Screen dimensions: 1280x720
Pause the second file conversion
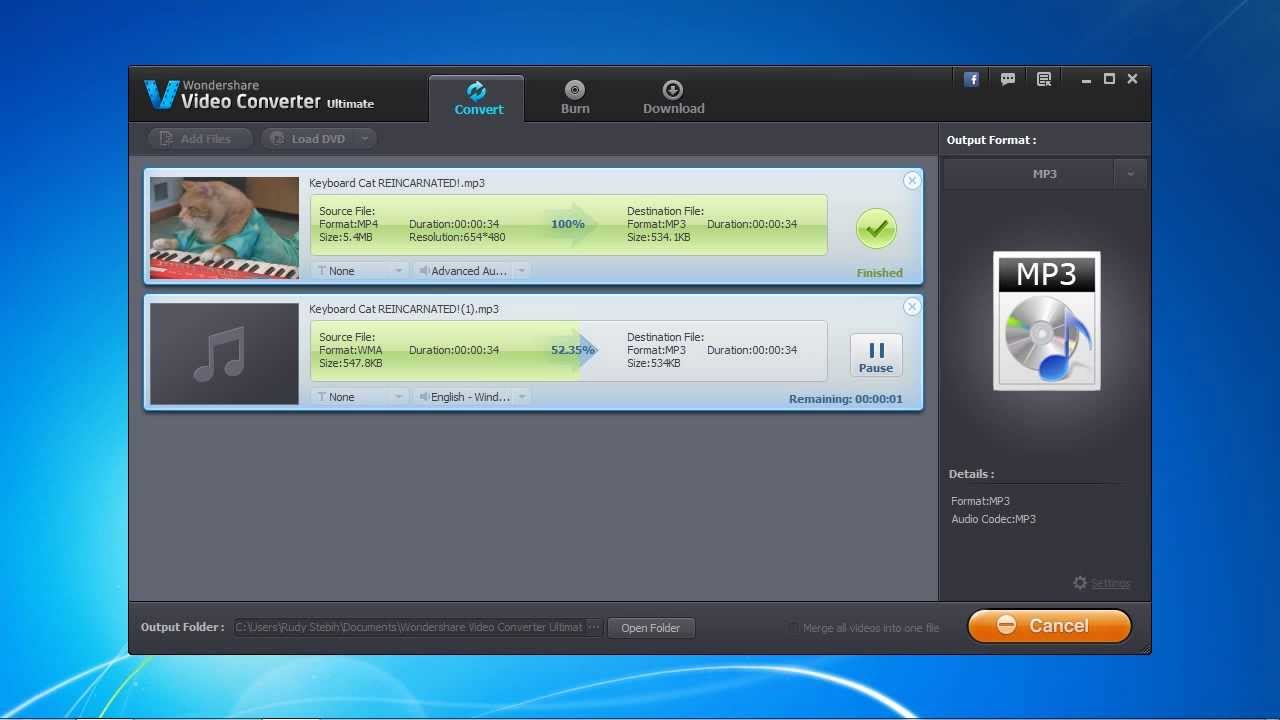pyautogui.click(x=876, y=355)
